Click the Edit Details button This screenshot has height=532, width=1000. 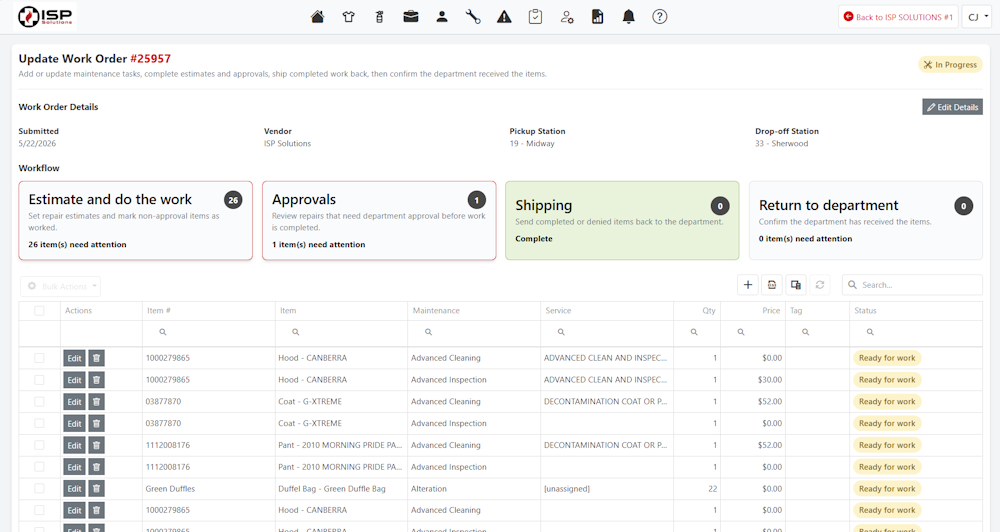952,107
